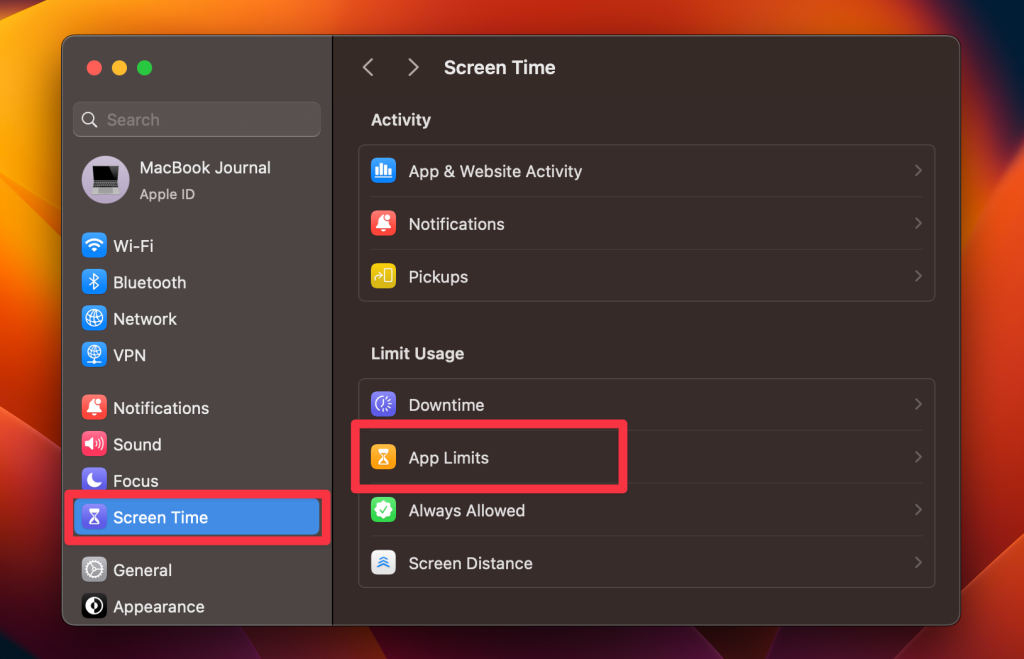Open the Downtime row chevron
The height and width of the screenshot is (659, 1024).
pos(918,404)
